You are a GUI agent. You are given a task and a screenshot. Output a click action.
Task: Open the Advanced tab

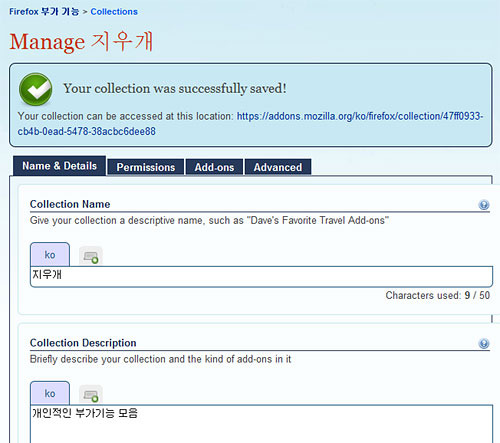pyautogui.click(x=278, y=167)
